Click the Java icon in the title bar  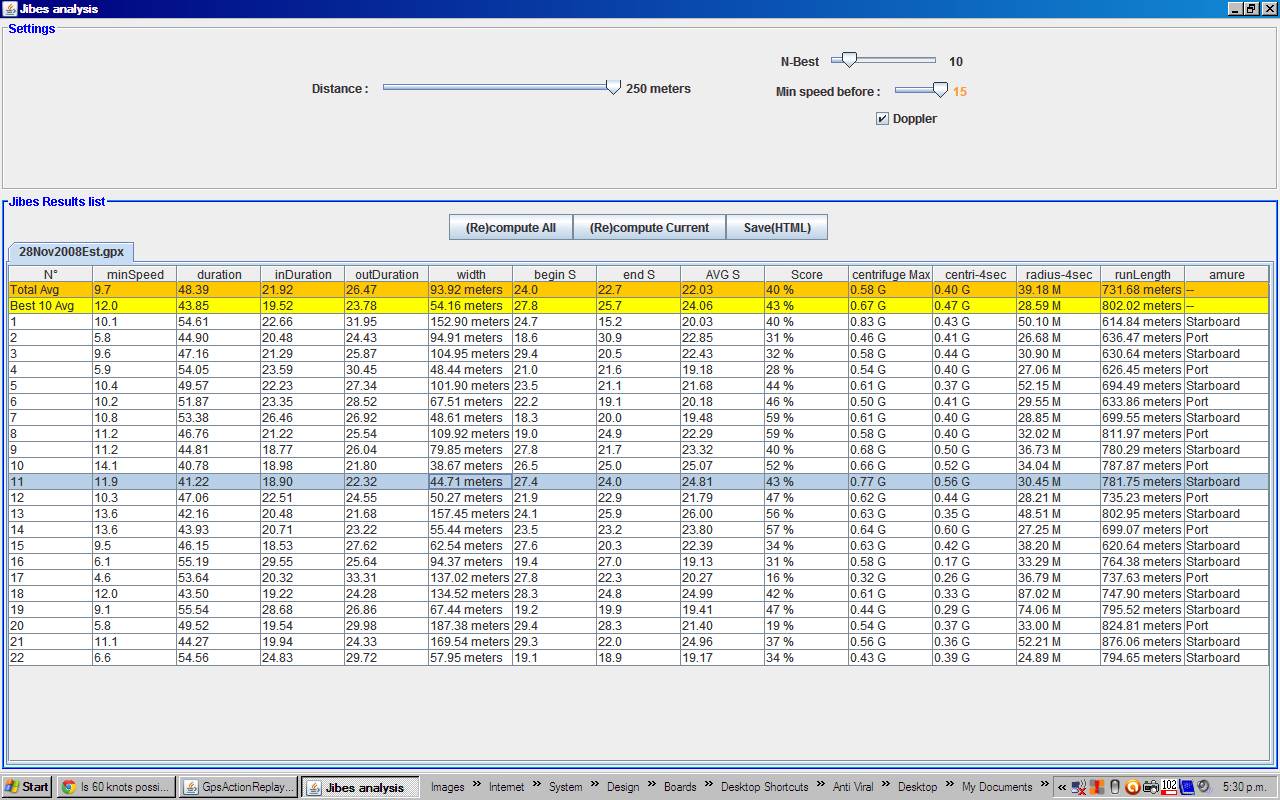pyautogui.click(x=10, y=9)
